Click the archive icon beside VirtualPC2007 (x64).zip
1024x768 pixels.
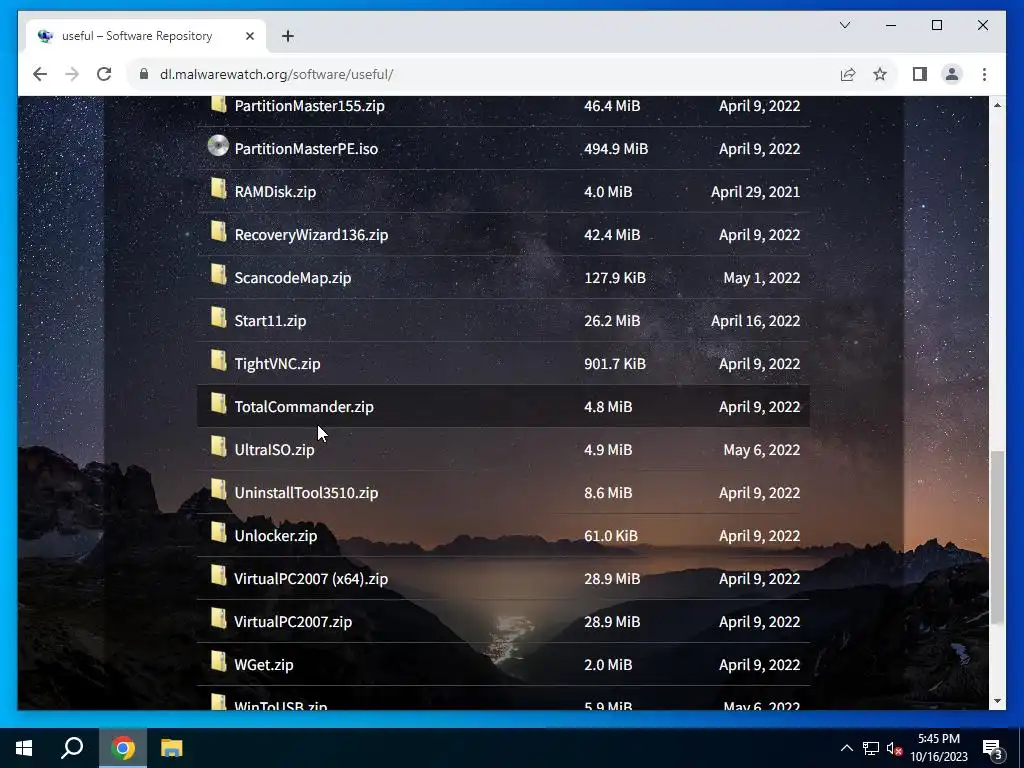point(219,577)
